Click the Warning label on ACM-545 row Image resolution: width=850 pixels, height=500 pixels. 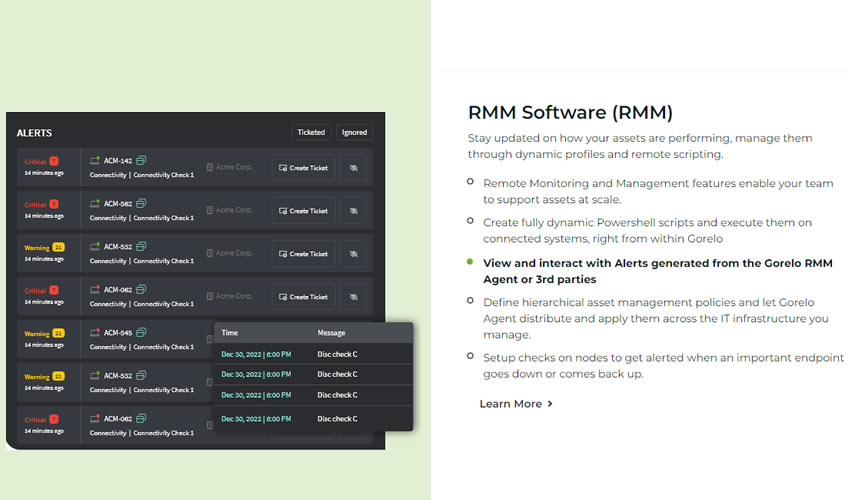click(37, 334)
